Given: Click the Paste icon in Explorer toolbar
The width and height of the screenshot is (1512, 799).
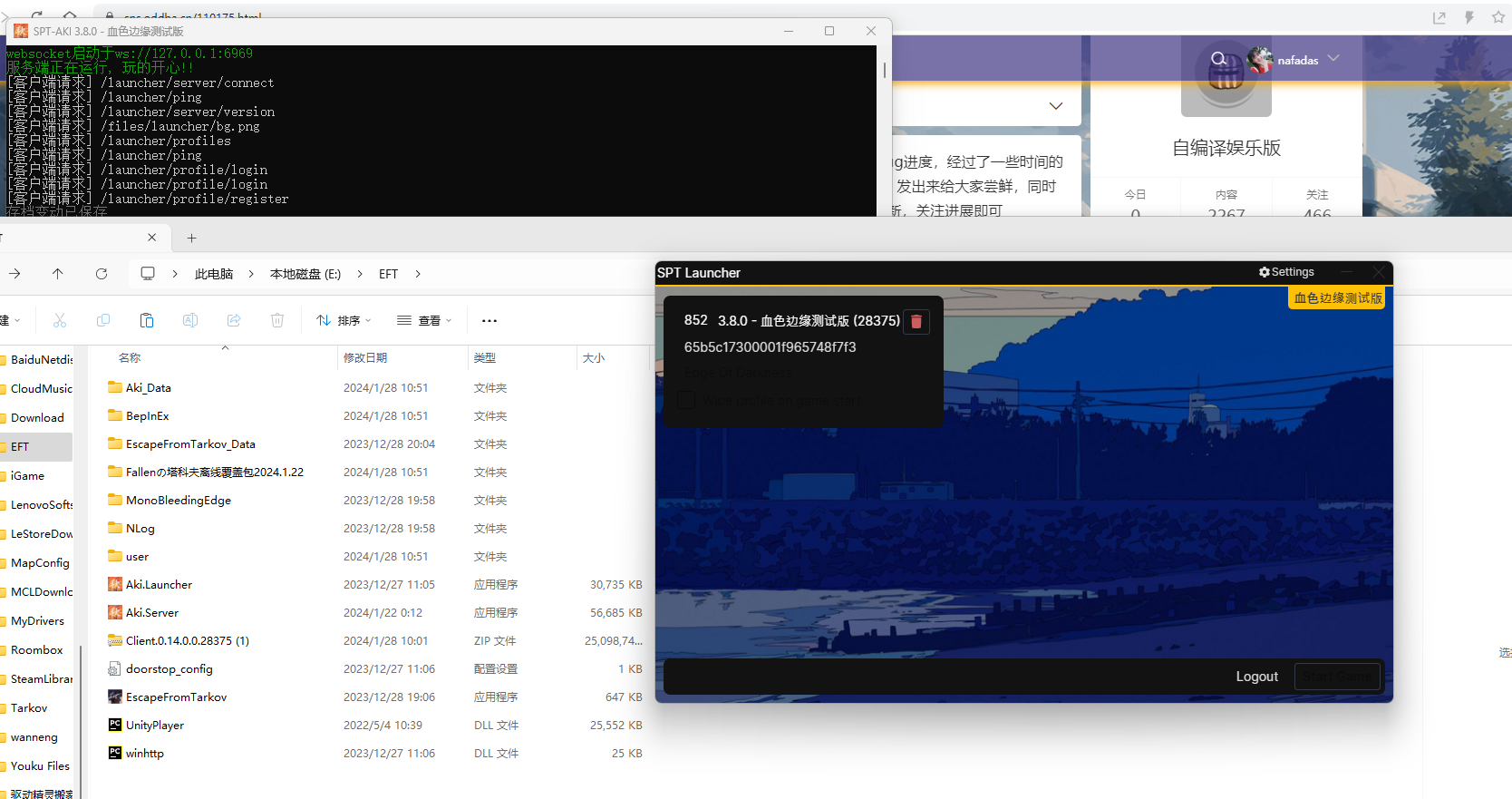Looking at the screenshot, I should pos(147,320).
